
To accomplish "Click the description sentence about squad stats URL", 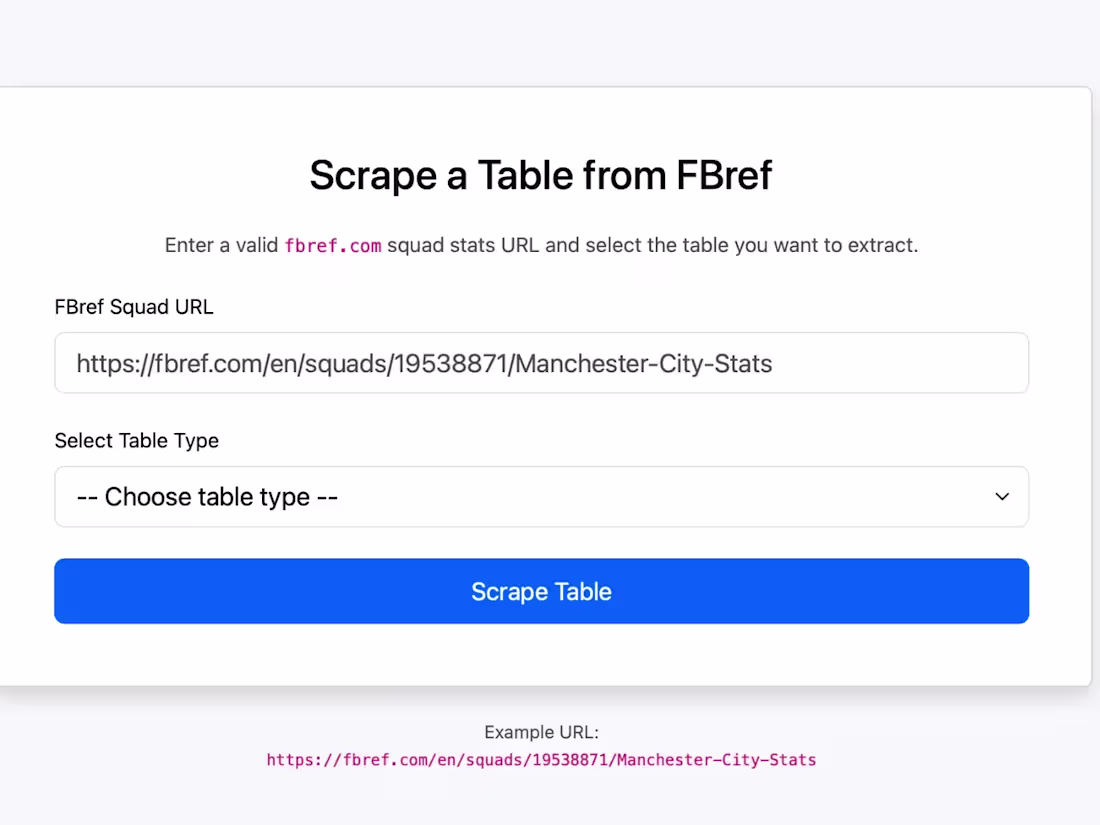I will click(542, 246).
